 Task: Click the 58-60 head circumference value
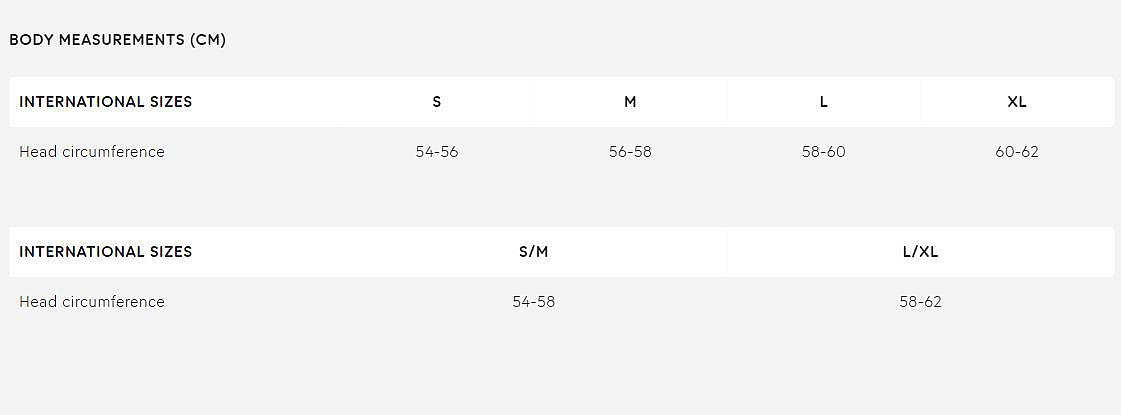824,152
